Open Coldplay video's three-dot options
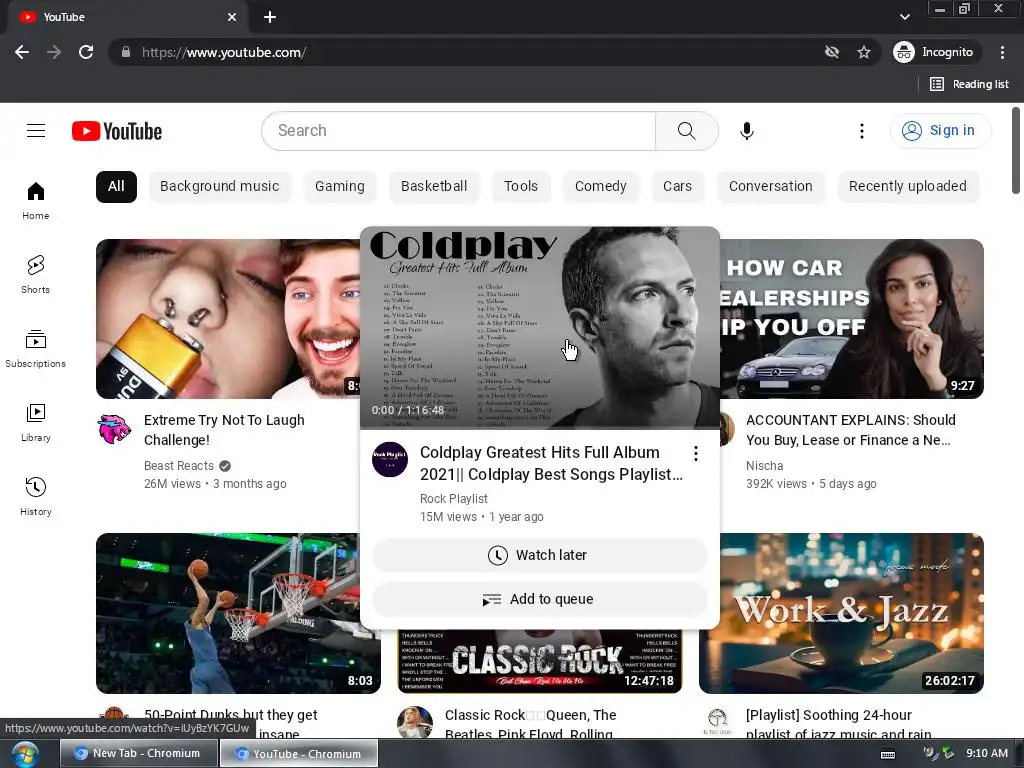 696,453
